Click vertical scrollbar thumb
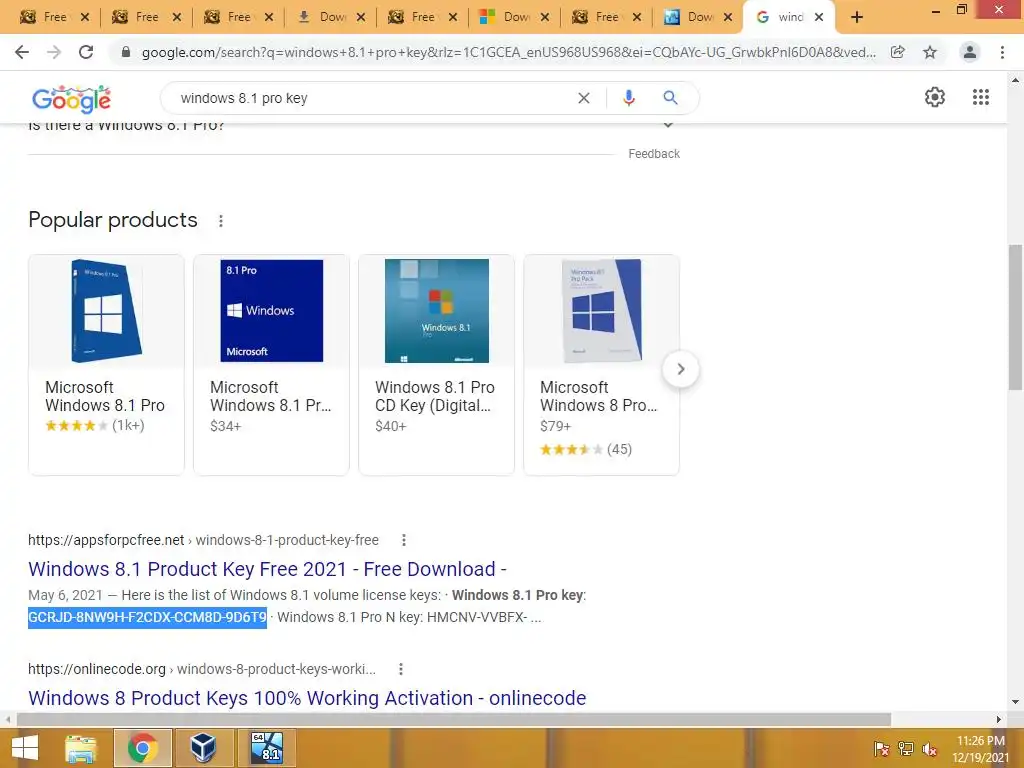 click(1015, 317)
